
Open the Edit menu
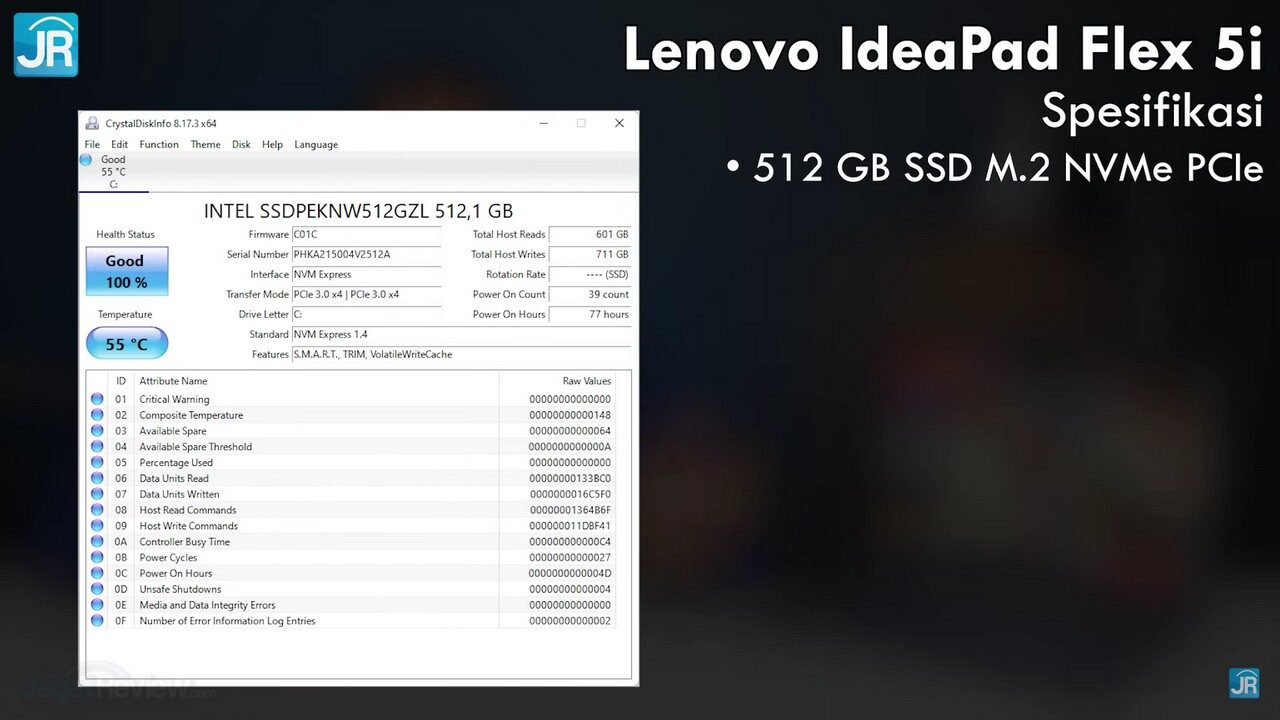coord(119,144)
